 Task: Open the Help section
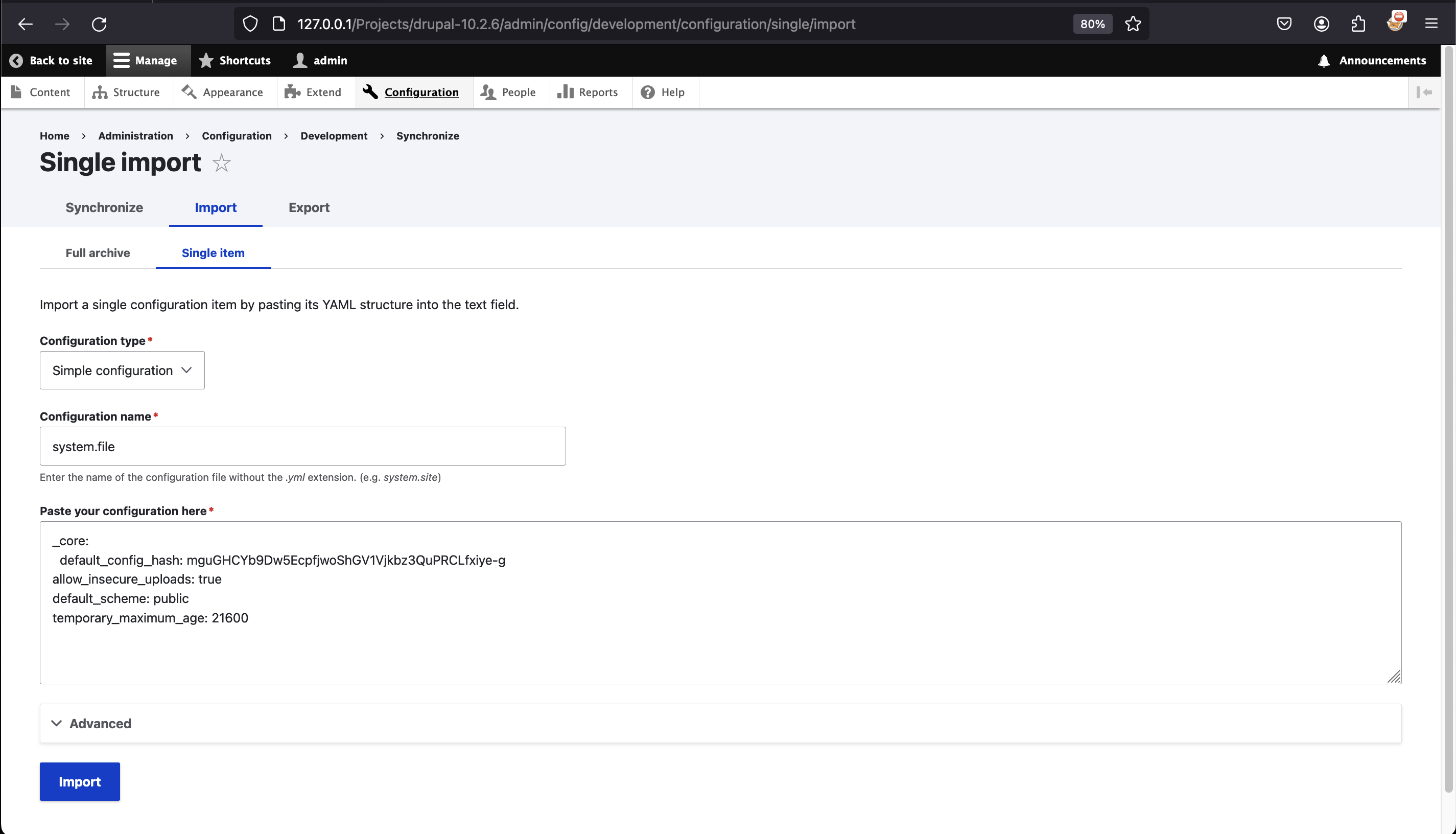point(664,92)
